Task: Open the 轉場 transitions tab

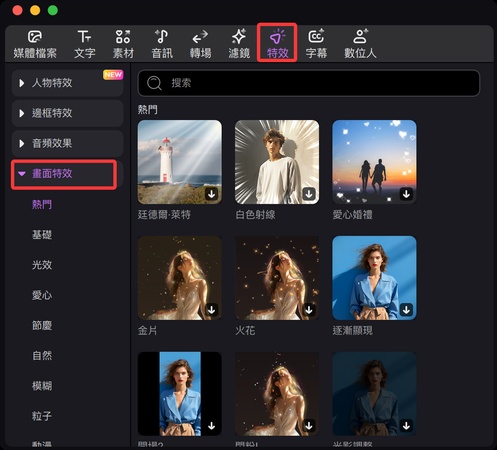Action: coord(200,44)
